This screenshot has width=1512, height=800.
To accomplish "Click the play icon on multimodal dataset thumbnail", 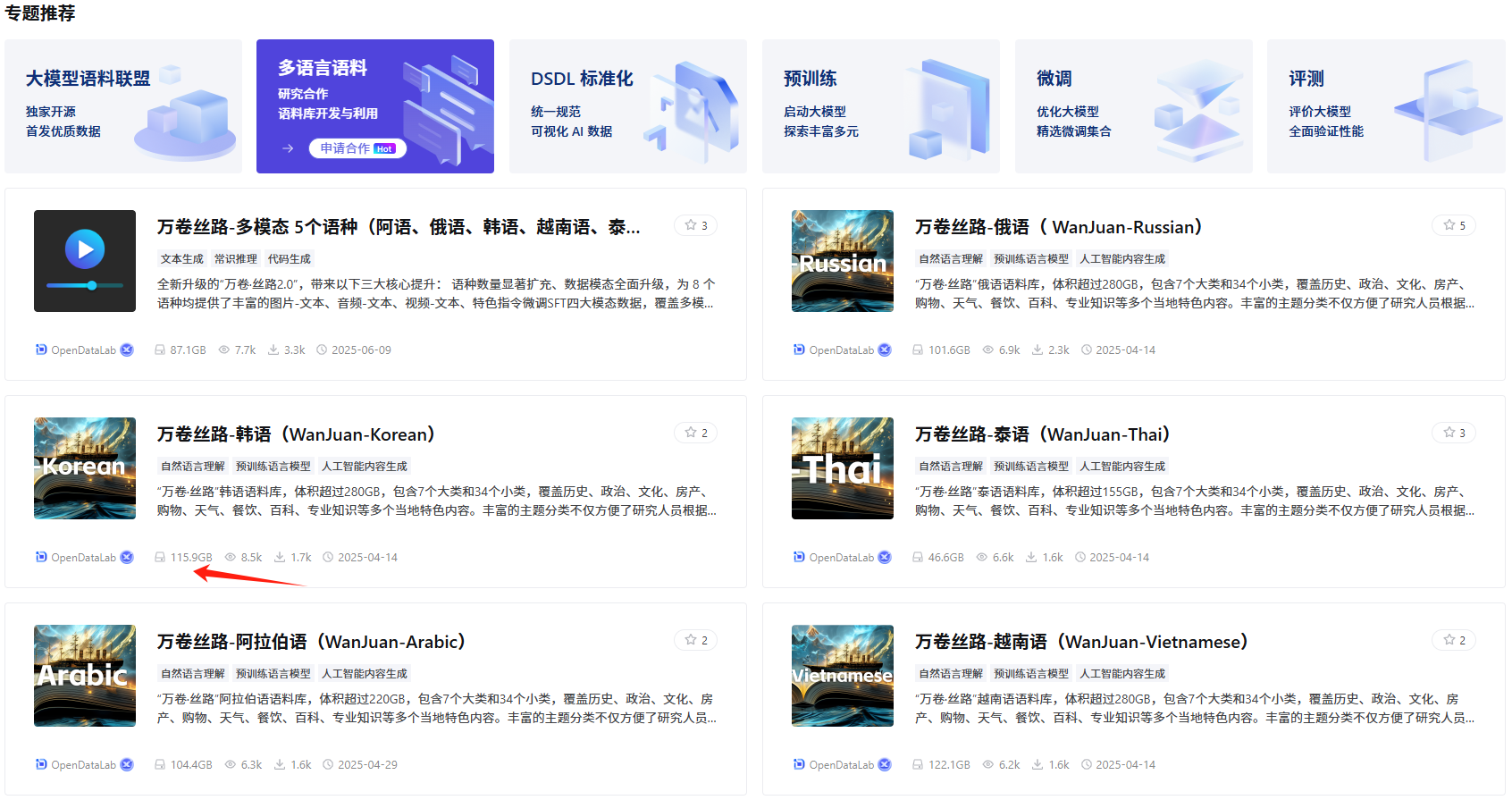I will [85, 249].
